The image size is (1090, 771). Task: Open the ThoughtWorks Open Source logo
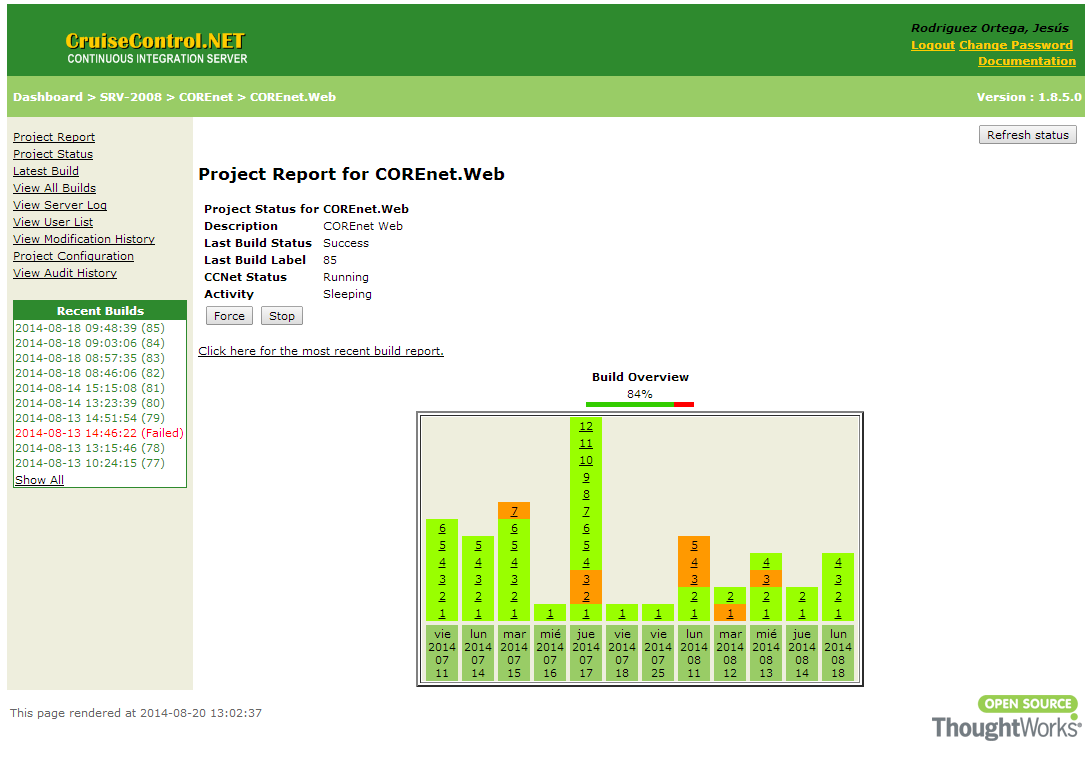pyautogui.click(x=1006, y=717)
